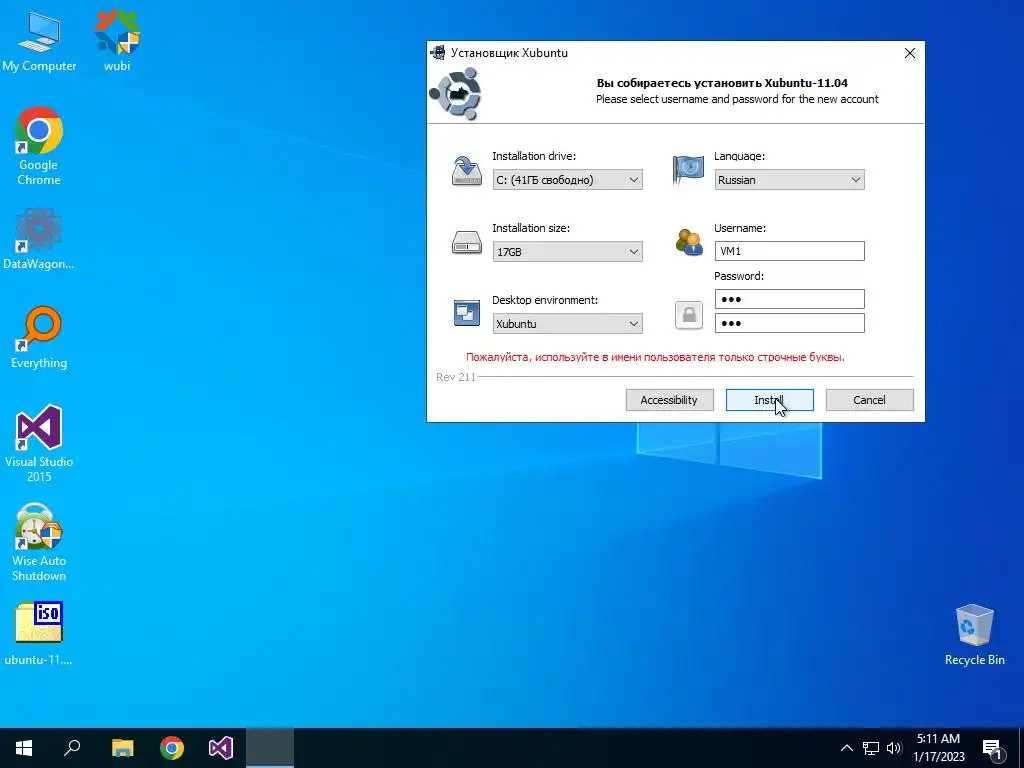Select the Google Chrome desktop shortcut
Viewport: 1024px width, 768px height.
[x=39, y=145]
